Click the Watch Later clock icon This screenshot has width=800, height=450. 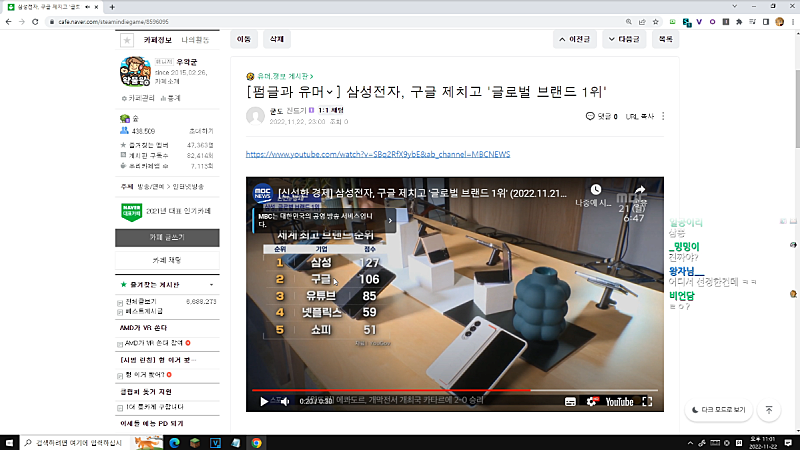(595, 189)
